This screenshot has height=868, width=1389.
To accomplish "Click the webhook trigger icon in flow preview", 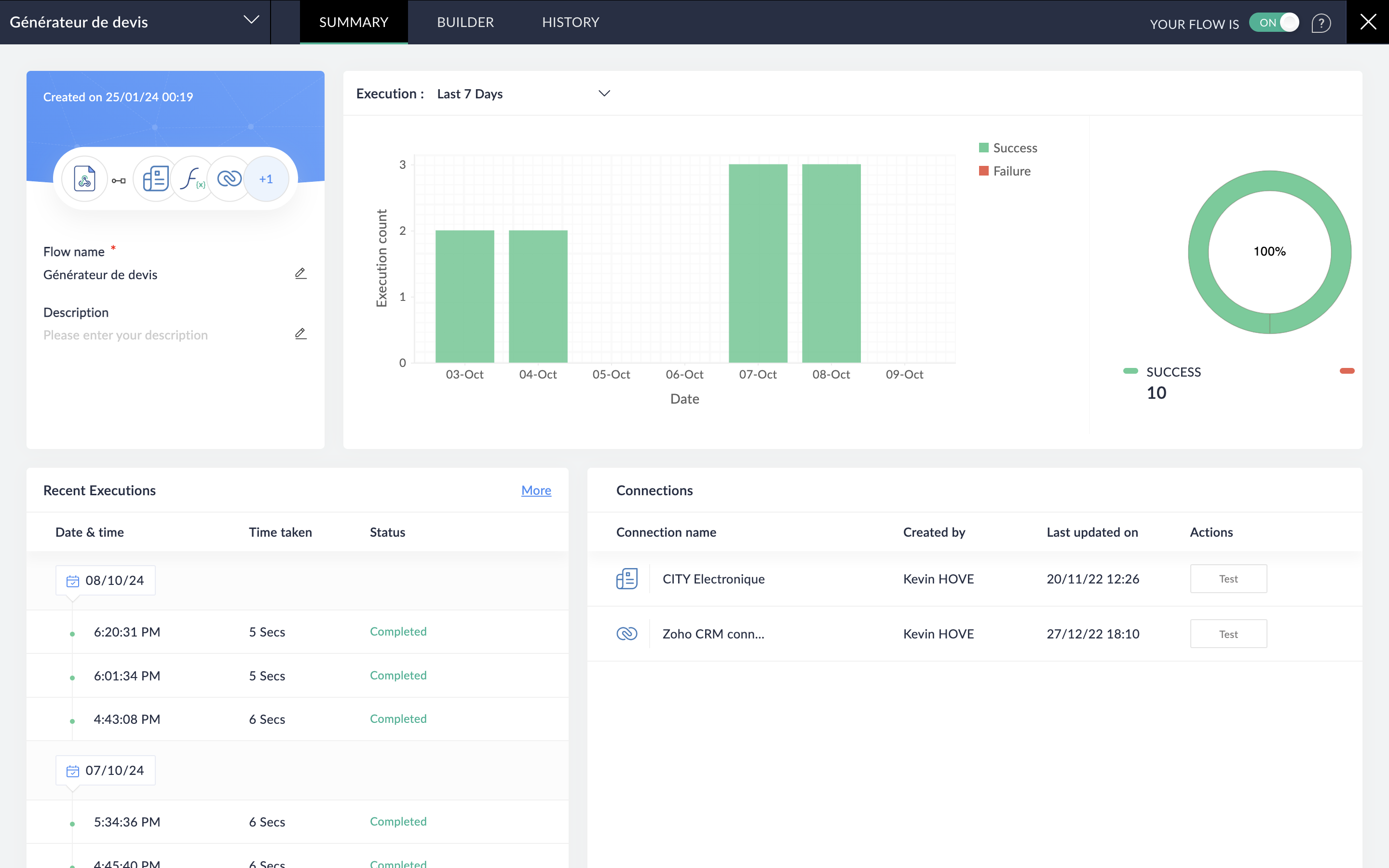I will coord(85,180).
